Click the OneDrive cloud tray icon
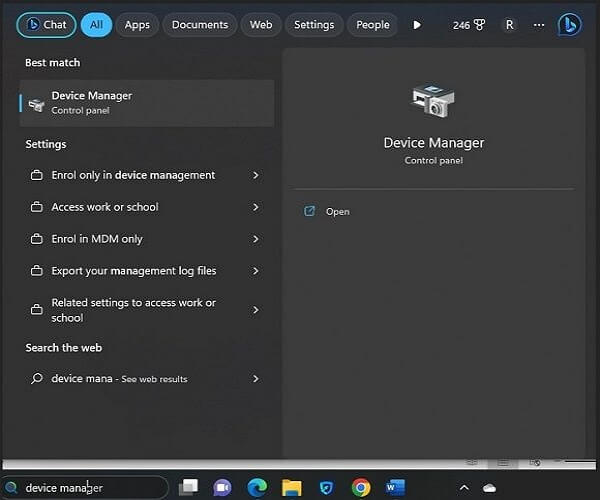600x500 pixels. tap(489, 488)
